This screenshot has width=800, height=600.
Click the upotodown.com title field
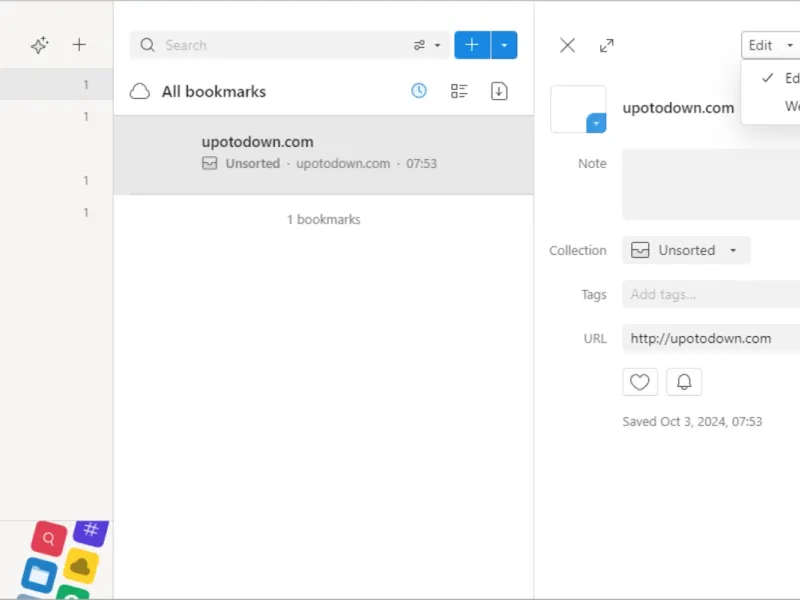pos(678,108)
